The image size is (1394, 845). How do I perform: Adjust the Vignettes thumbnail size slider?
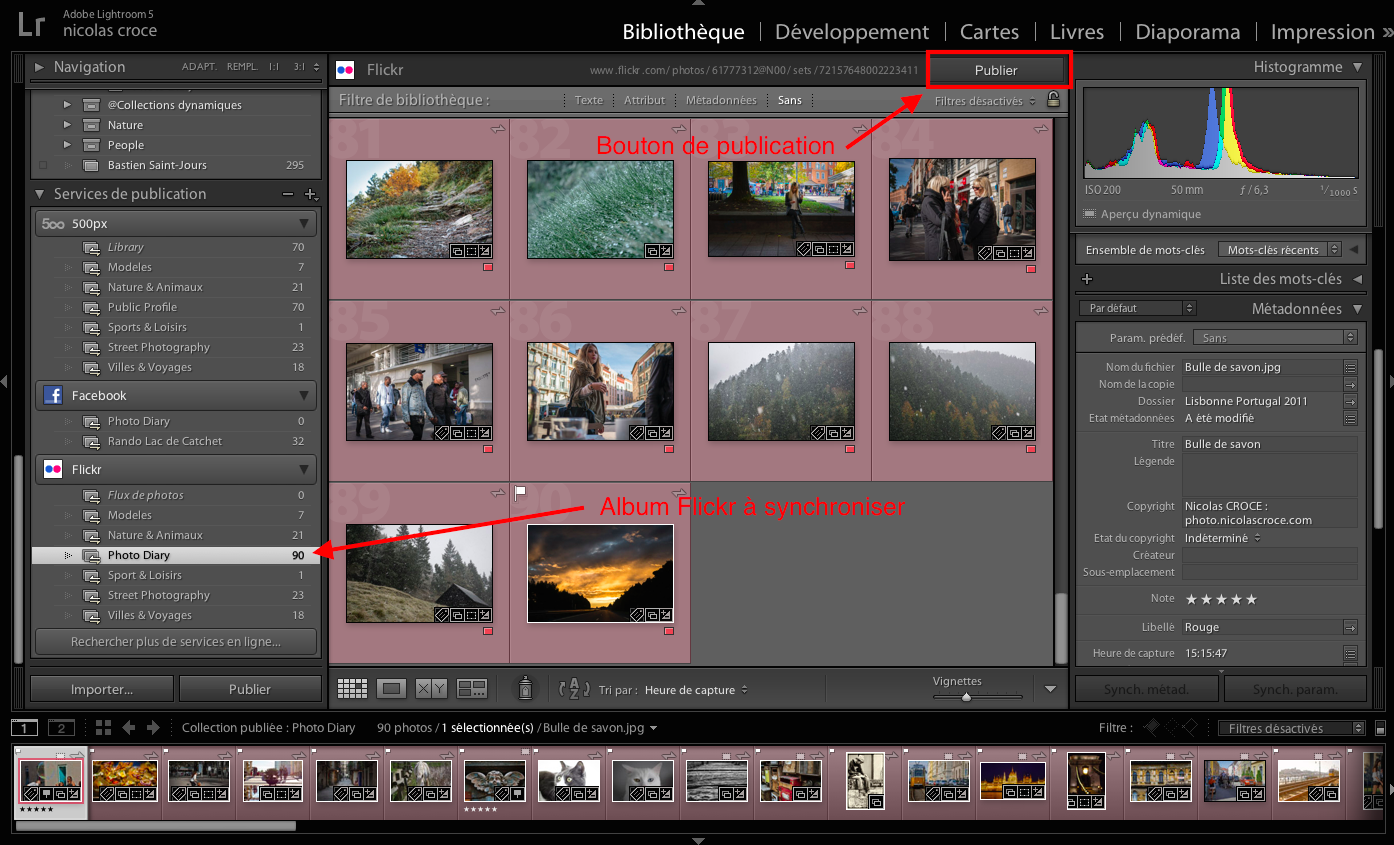pos(966,697)
